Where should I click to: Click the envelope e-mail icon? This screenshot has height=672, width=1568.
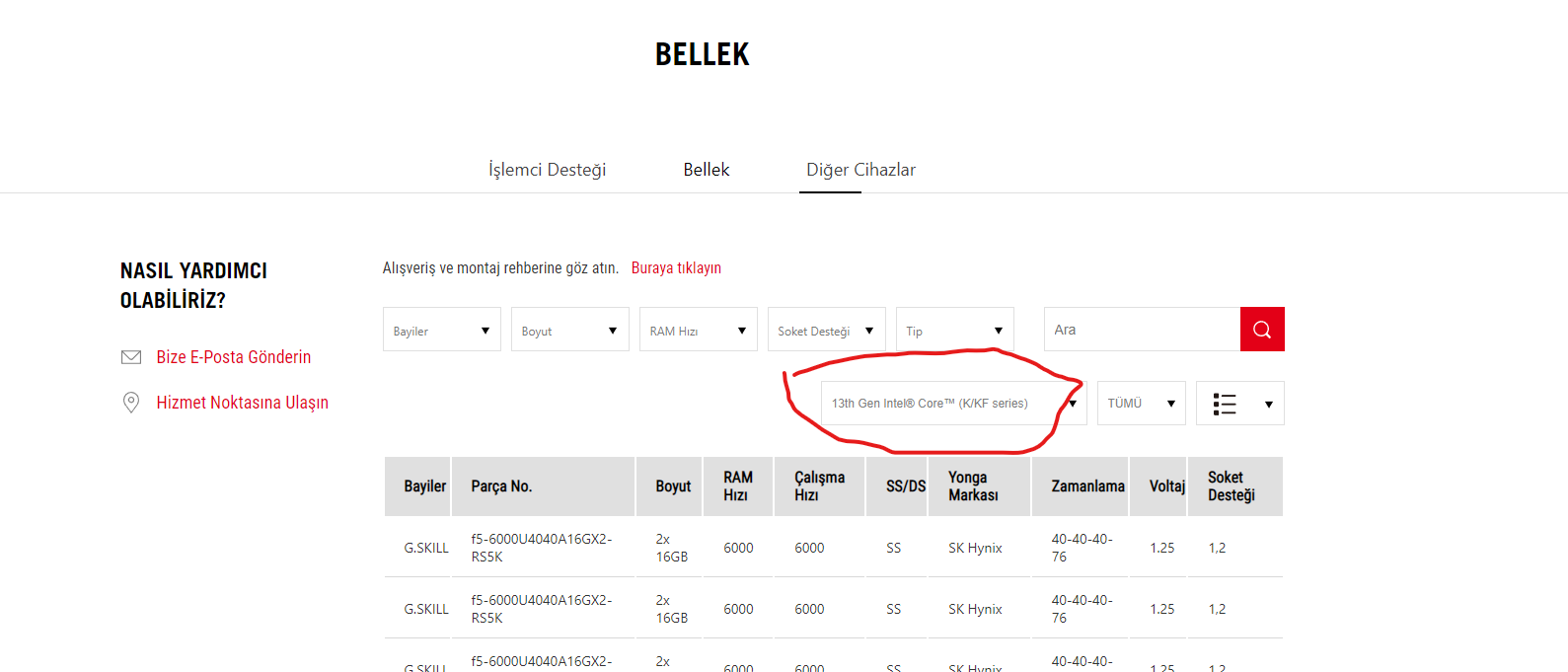pyautogui.click(x=131, y=357)
